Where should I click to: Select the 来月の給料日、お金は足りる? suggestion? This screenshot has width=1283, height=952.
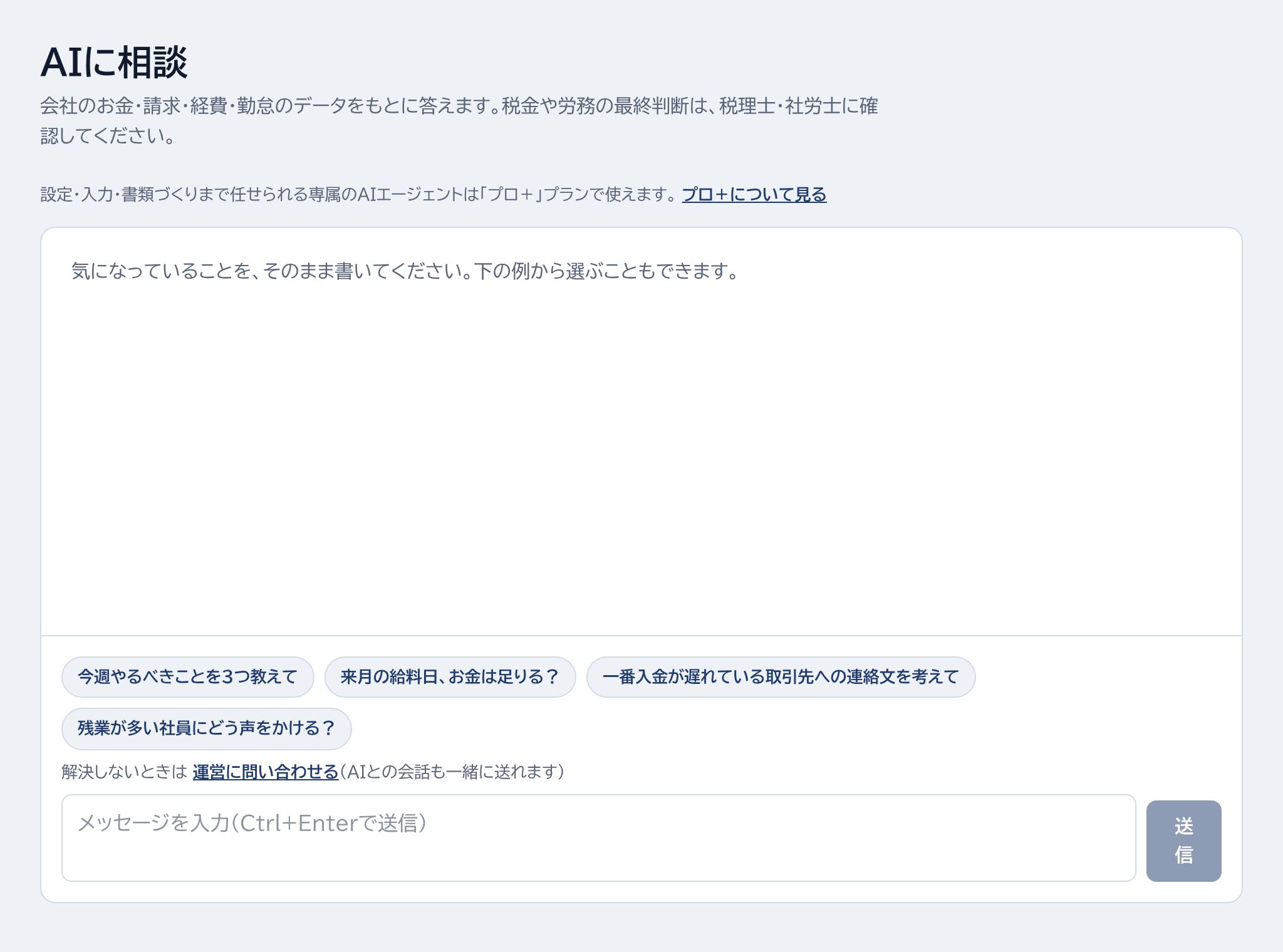click(450, 677)
